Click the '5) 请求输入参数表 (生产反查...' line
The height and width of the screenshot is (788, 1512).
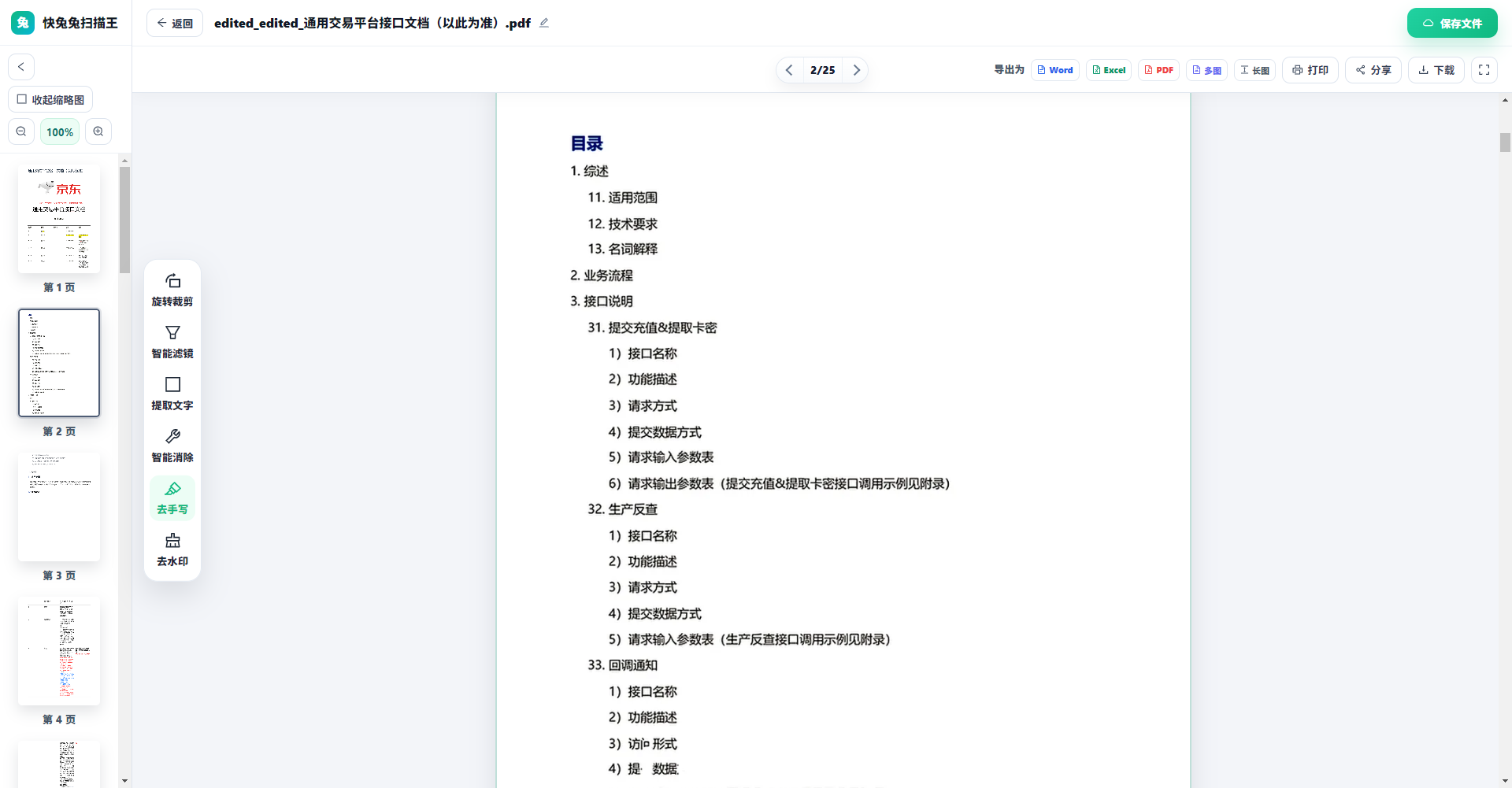click(750, 639)
